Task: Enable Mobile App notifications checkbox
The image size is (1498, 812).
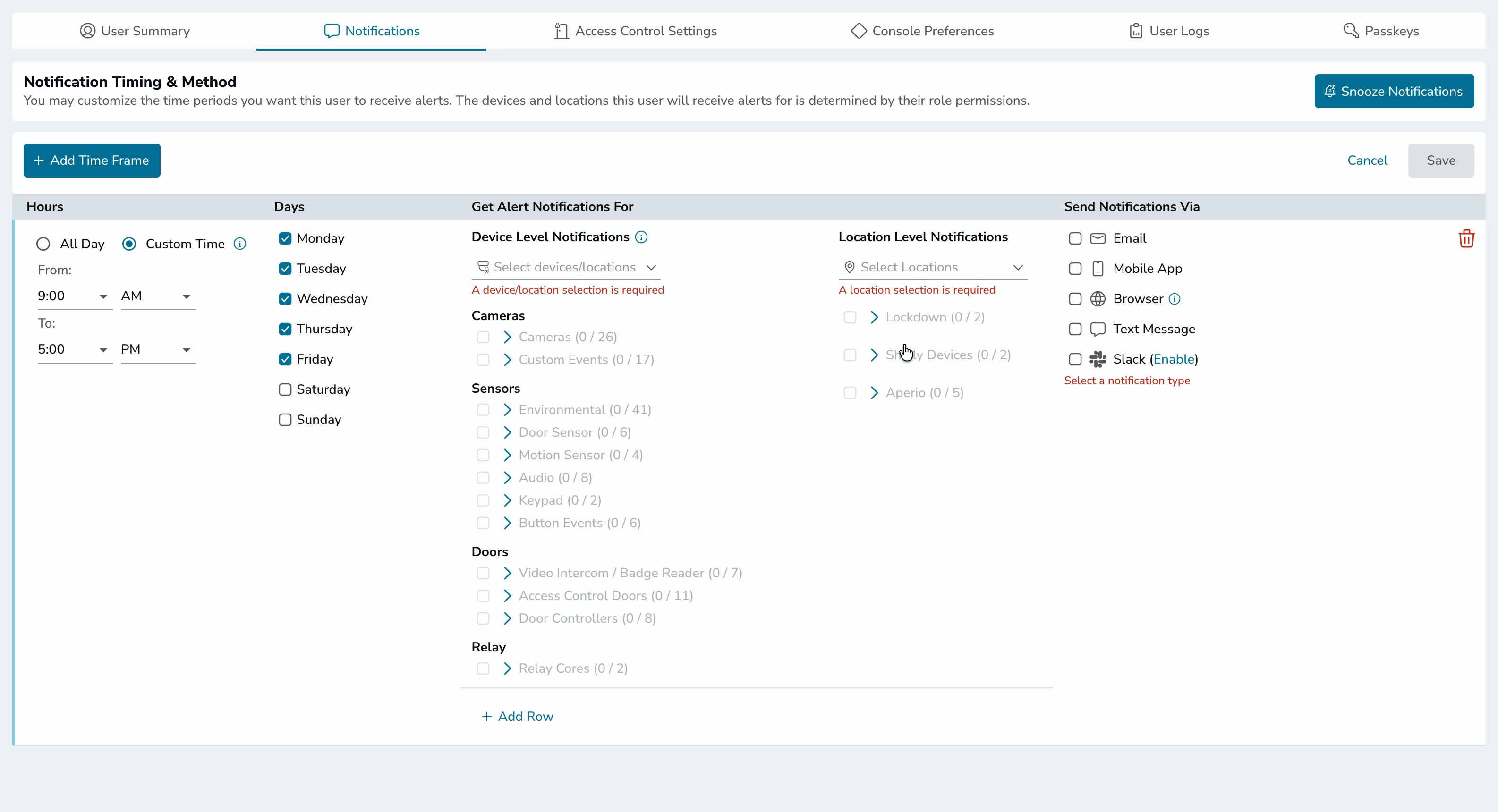Action: pyautogui.click(x=1075, y=269)
